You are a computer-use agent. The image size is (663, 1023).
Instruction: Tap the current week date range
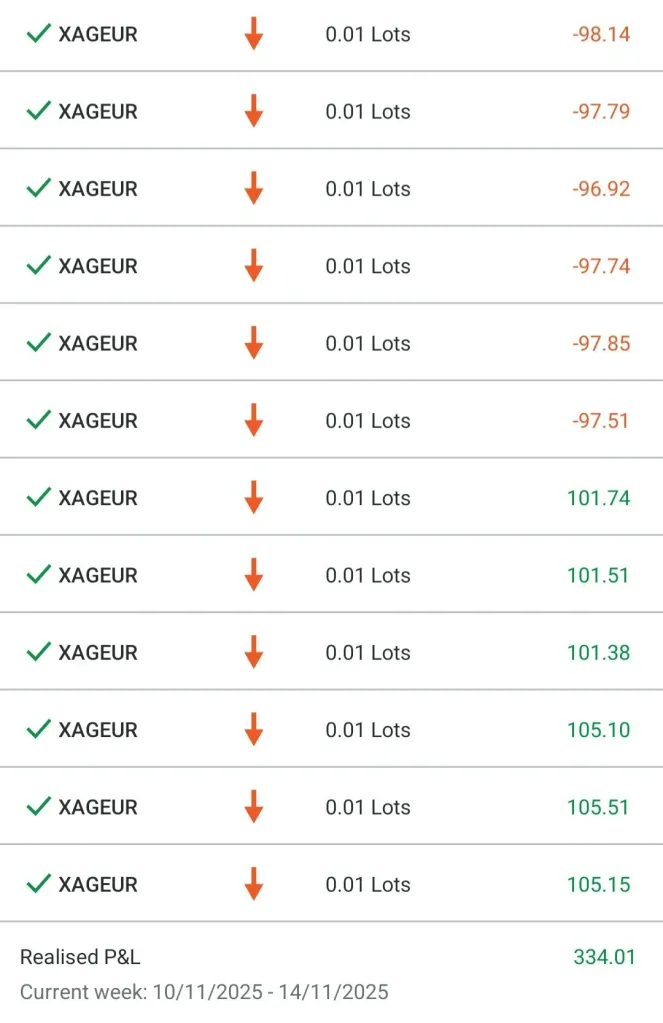[204, 992]
